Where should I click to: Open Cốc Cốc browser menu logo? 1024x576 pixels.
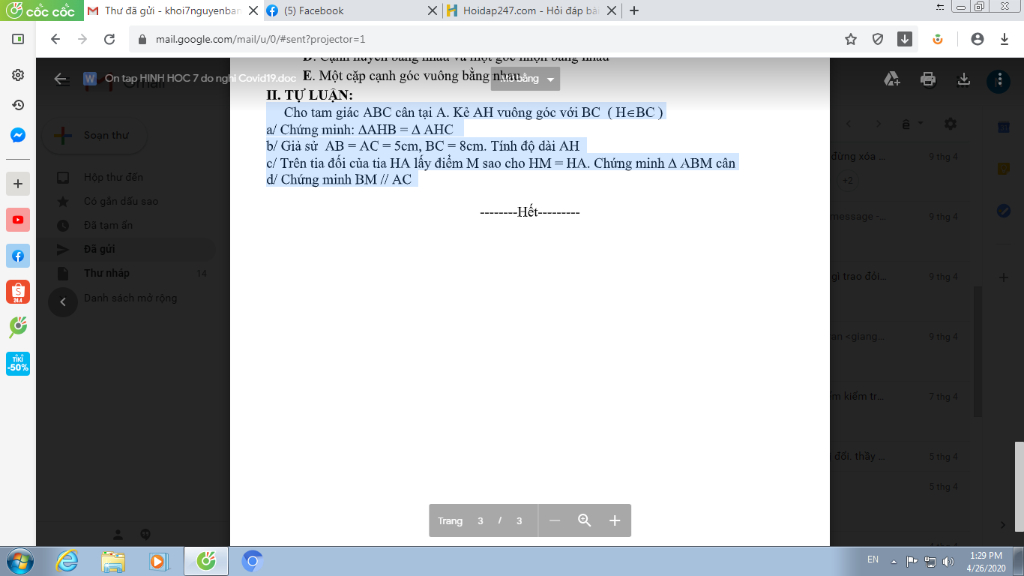tap(41, 10)
